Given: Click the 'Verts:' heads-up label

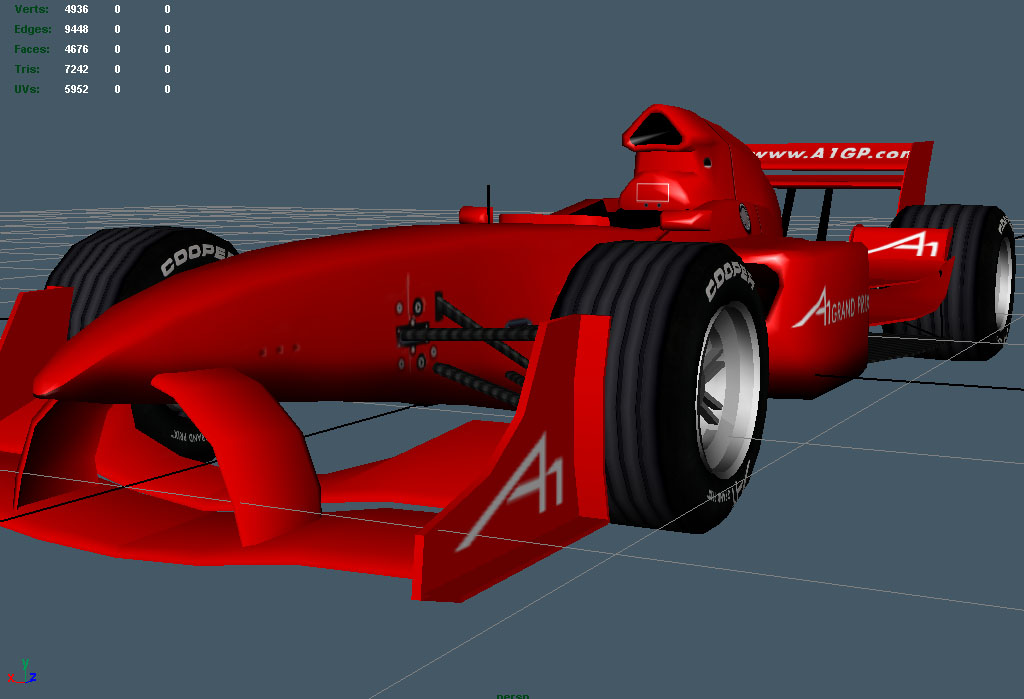Looking at the screenshot, I should tap(31, 9).
